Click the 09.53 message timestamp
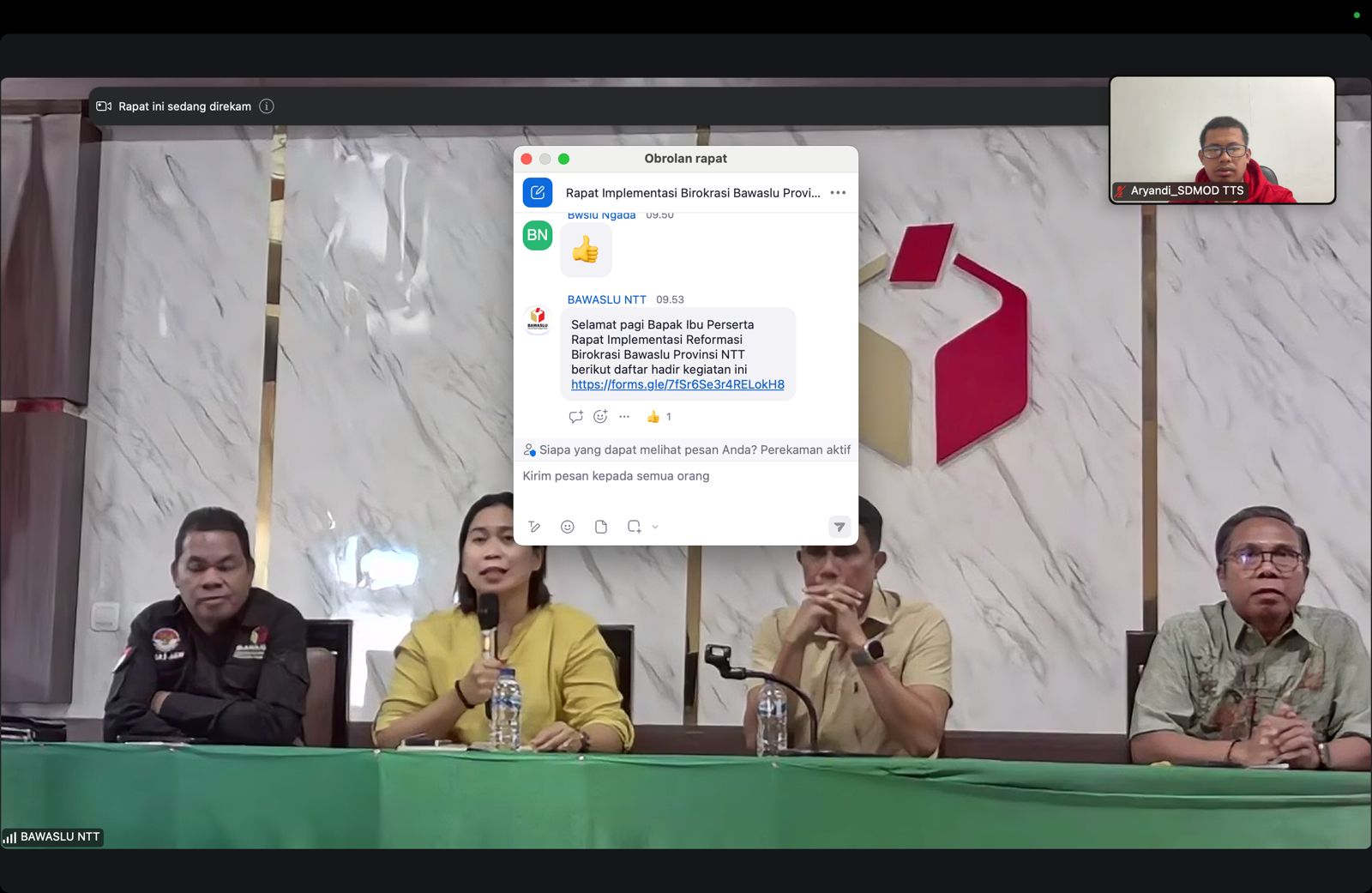This screenshot has height=893, width=1372. coord(670,299)
